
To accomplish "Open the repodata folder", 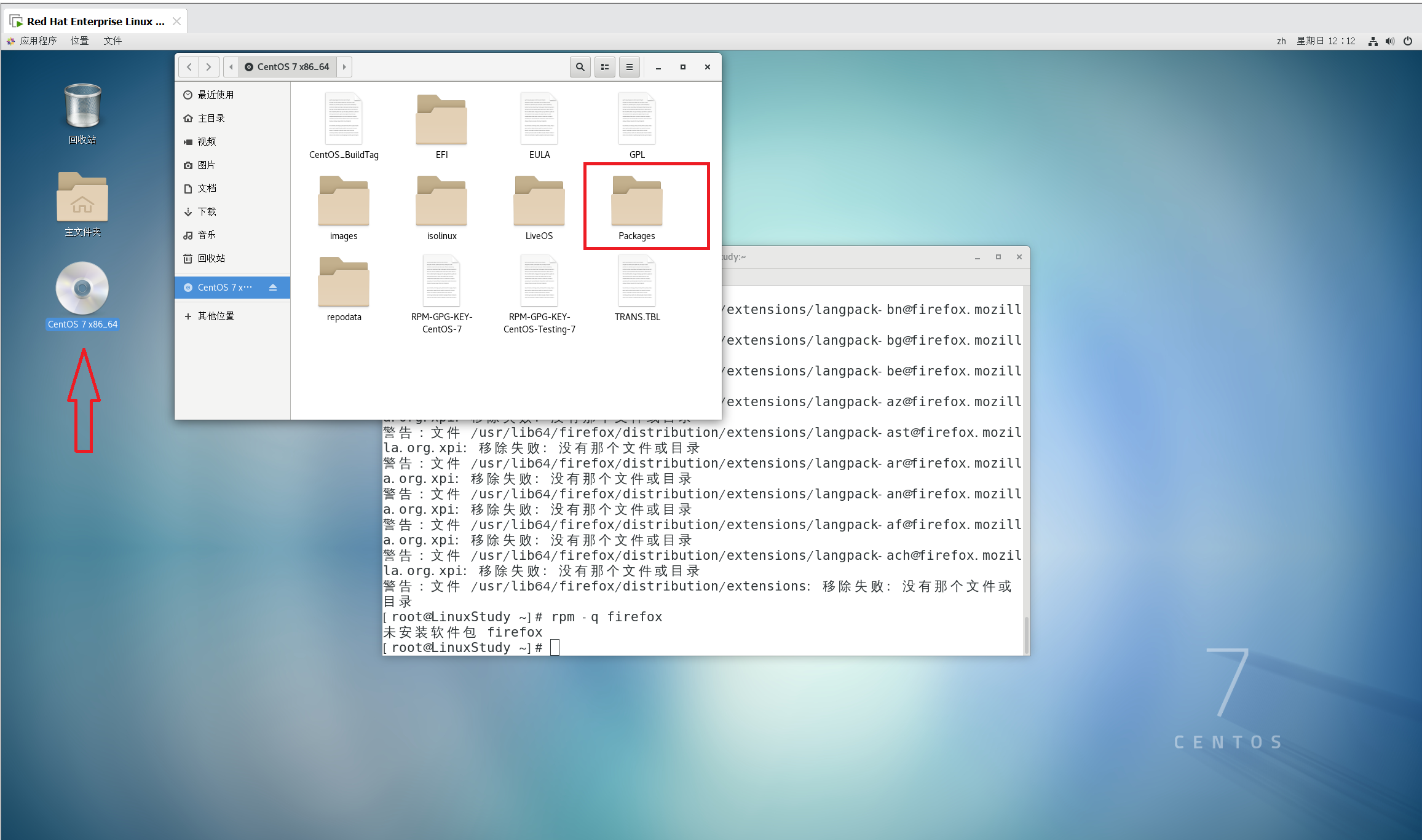I will click(x=344, y=289).
